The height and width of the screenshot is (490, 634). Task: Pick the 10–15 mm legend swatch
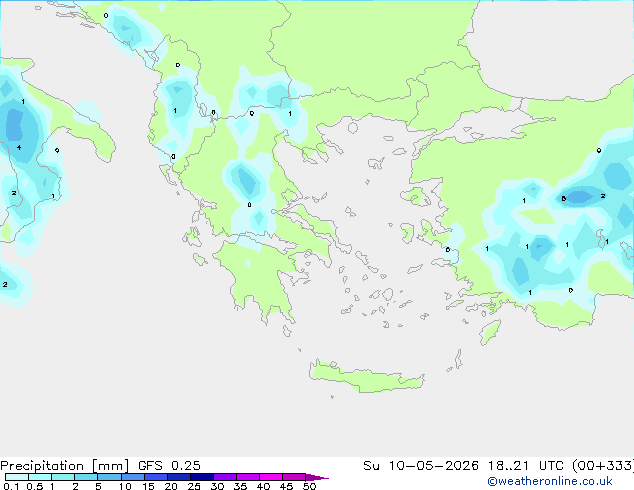click(132, 477)
